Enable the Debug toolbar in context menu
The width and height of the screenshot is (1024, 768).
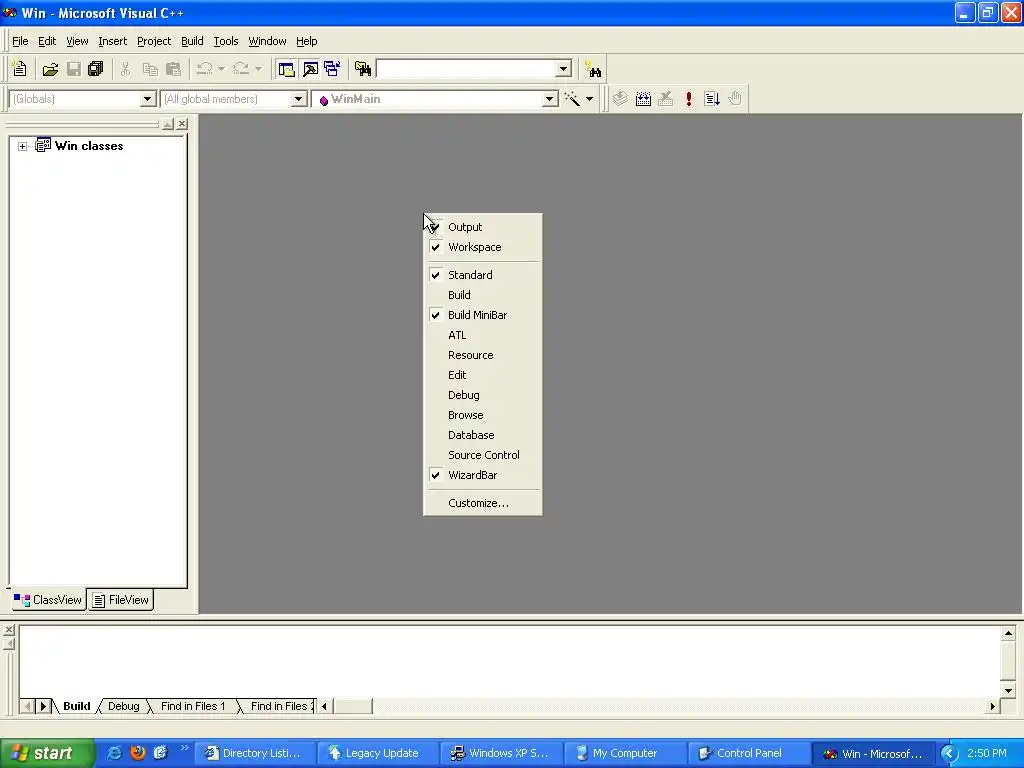tap(483, 395)
